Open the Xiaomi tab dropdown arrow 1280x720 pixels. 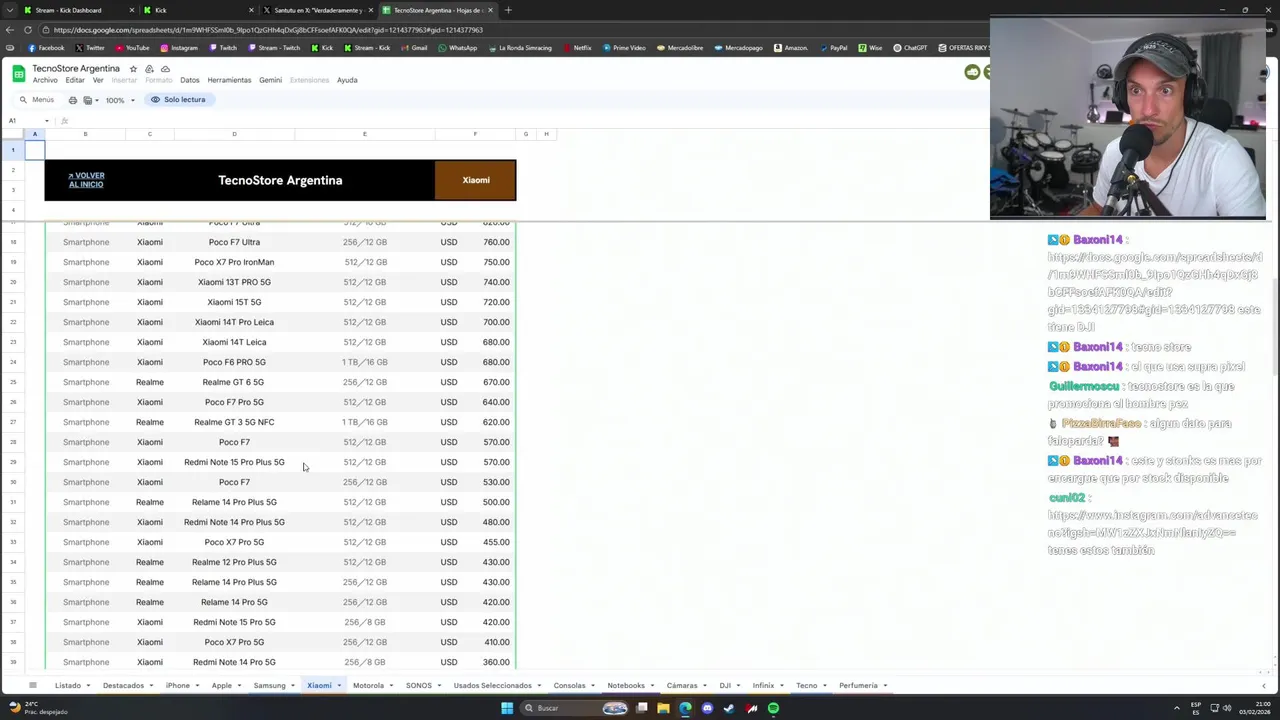coord(339,686)
